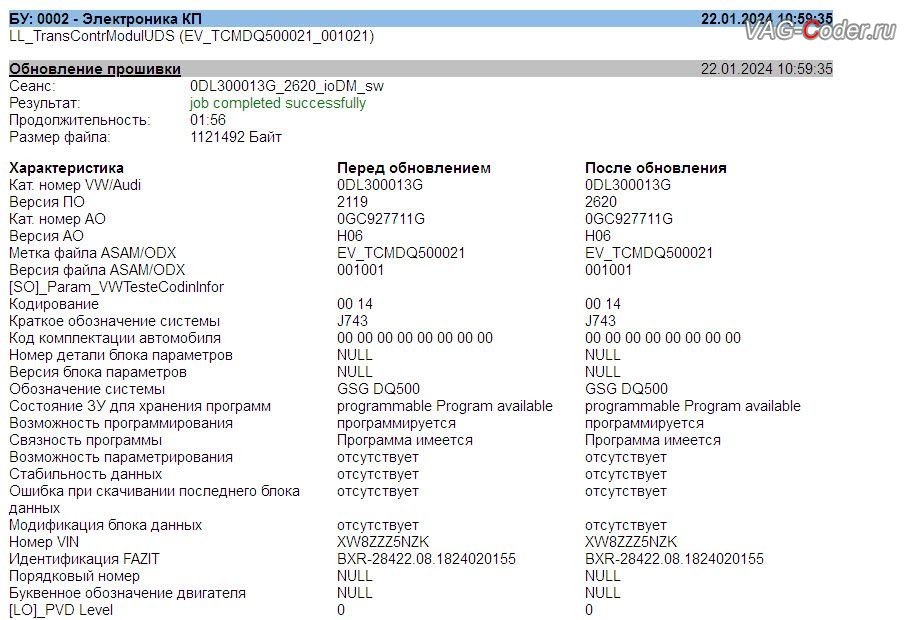Select the line "LL_TransContrModulUDS (EV_TCMDQ500021_001021)"

tap(191, 36)
